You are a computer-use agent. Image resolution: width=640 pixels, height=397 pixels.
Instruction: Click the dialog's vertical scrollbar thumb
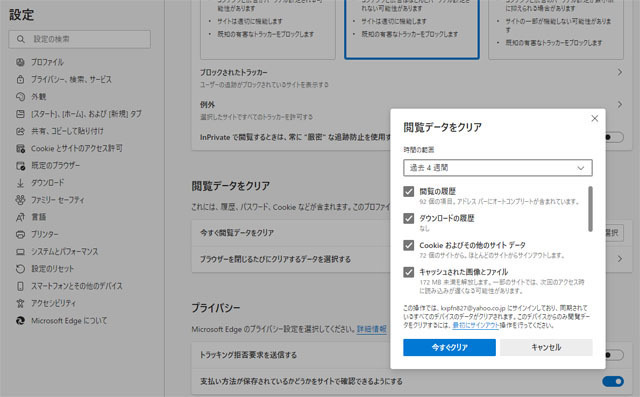point(590,208)
